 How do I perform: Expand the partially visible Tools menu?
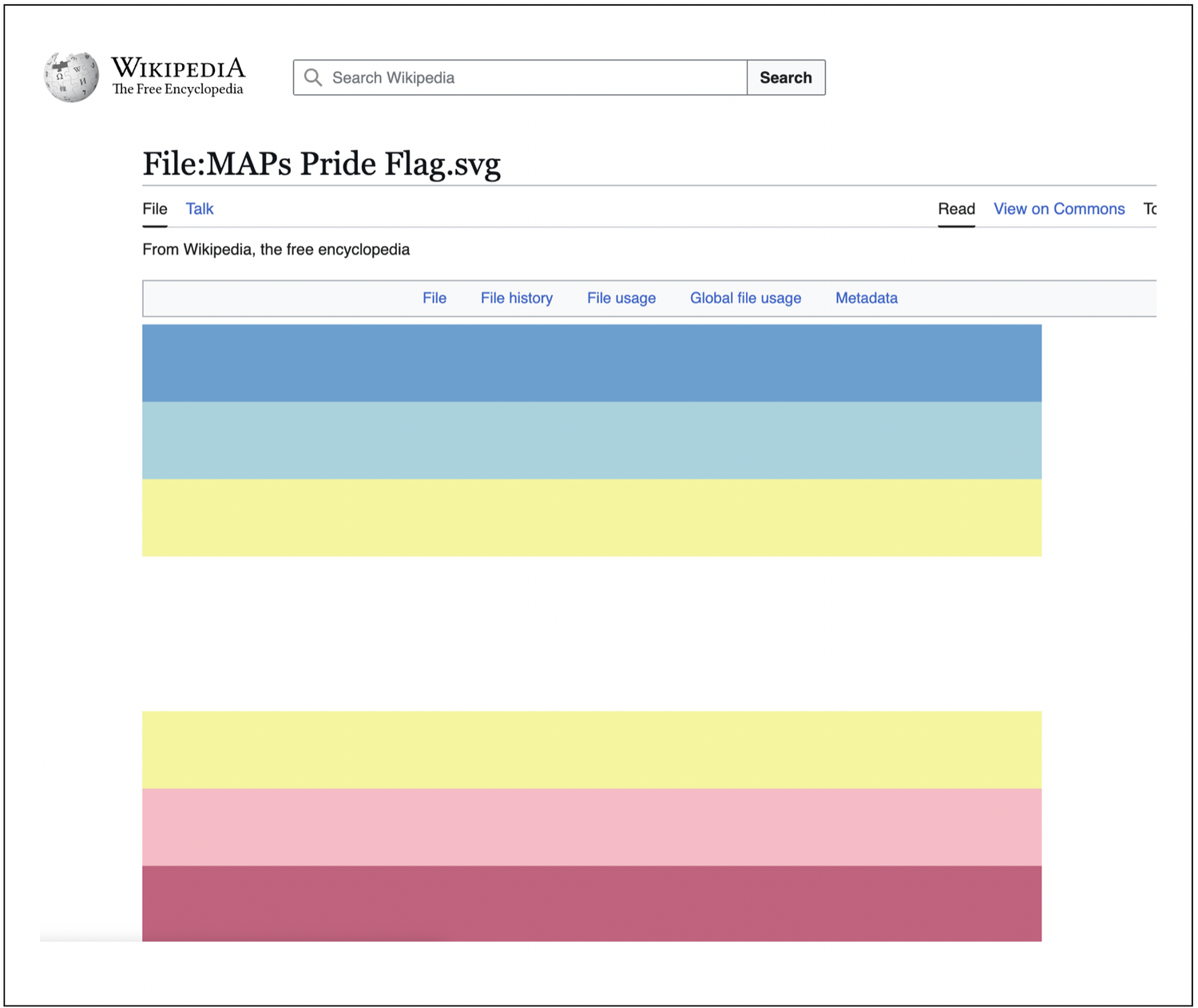coord(1150,208)
